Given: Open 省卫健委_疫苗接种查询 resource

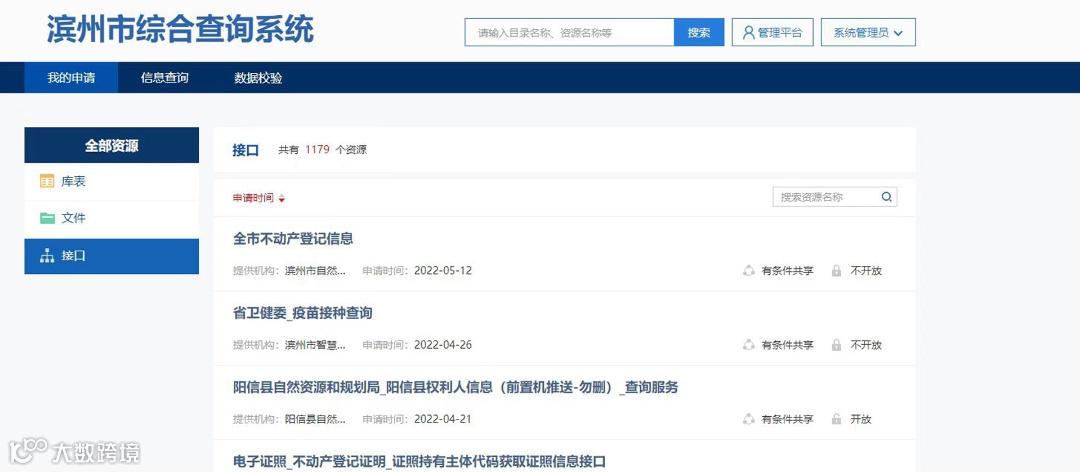Looking at the screenshot, I should pyautogui.click(x=303, y=314).
